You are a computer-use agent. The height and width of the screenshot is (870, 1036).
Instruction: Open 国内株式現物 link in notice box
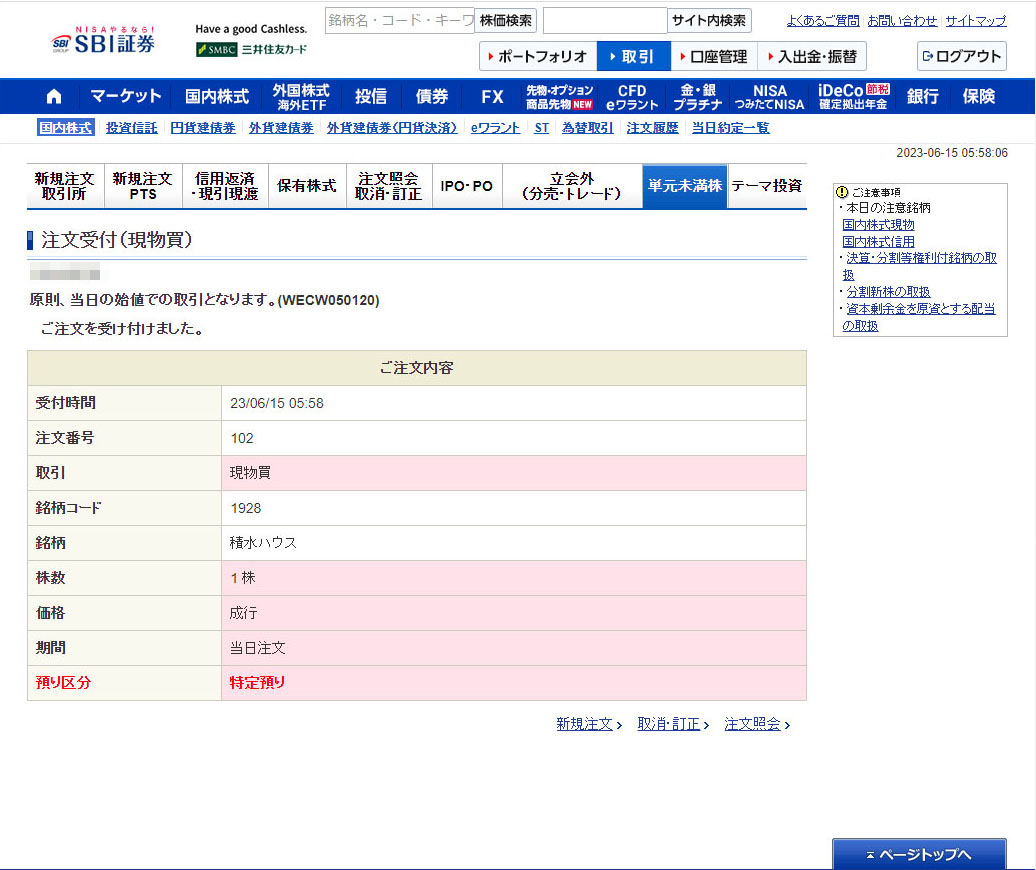[878, 225]
